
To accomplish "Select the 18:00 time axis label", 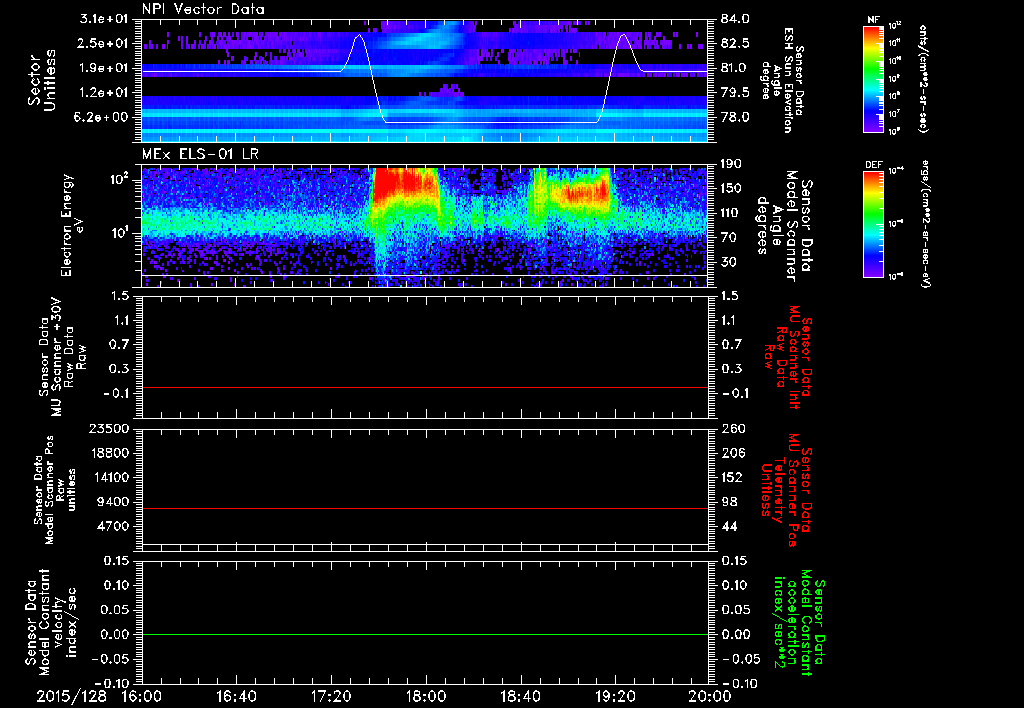I will (x=425, y=695).
